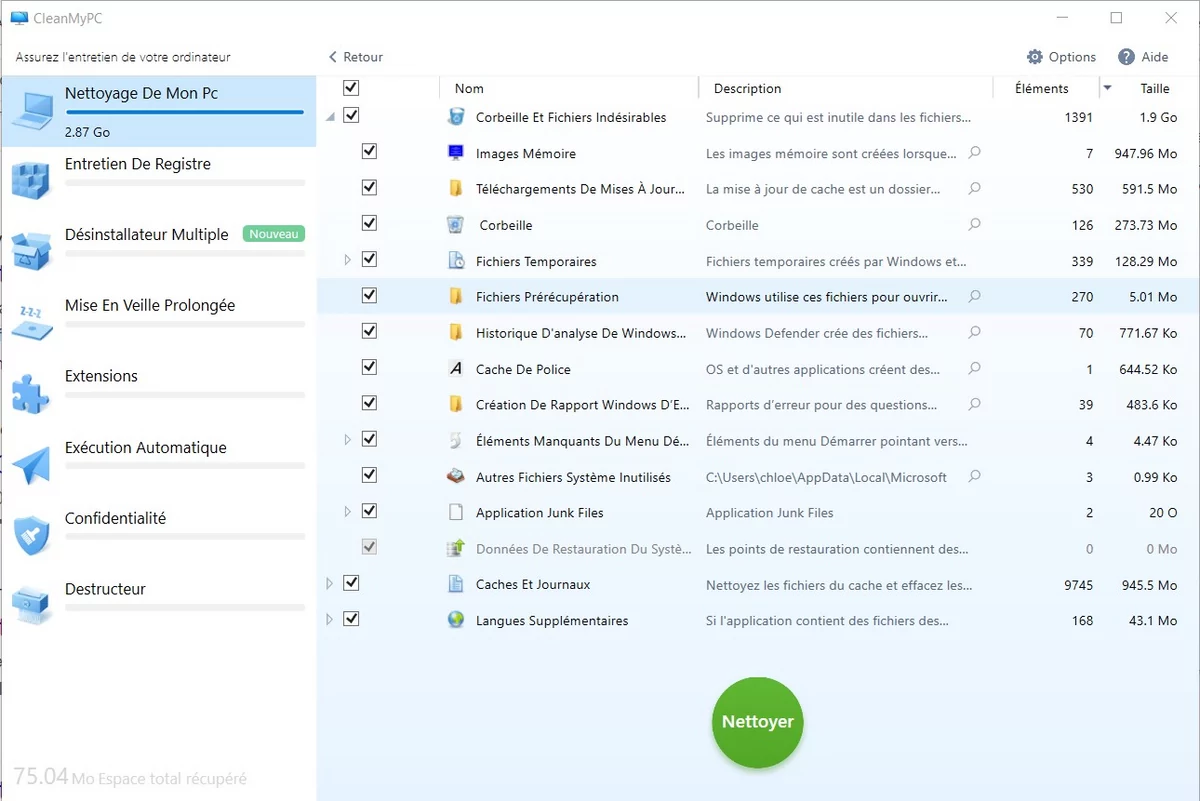Toggle the select-all checkbox in header
The image size is (1200, 801).
(x=351, y=88)
